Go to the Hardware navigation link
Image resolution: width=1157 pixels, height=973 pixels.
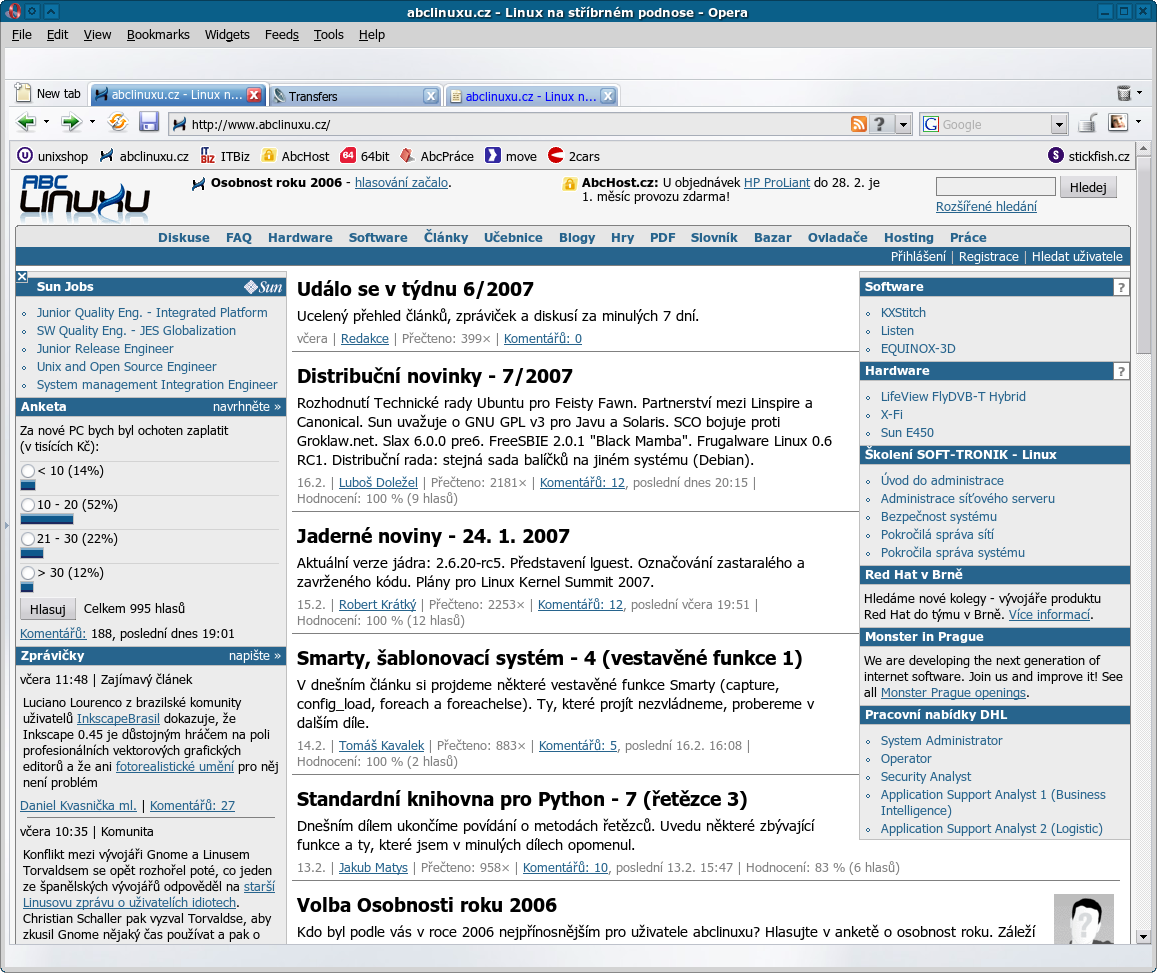tap(300, 238)
